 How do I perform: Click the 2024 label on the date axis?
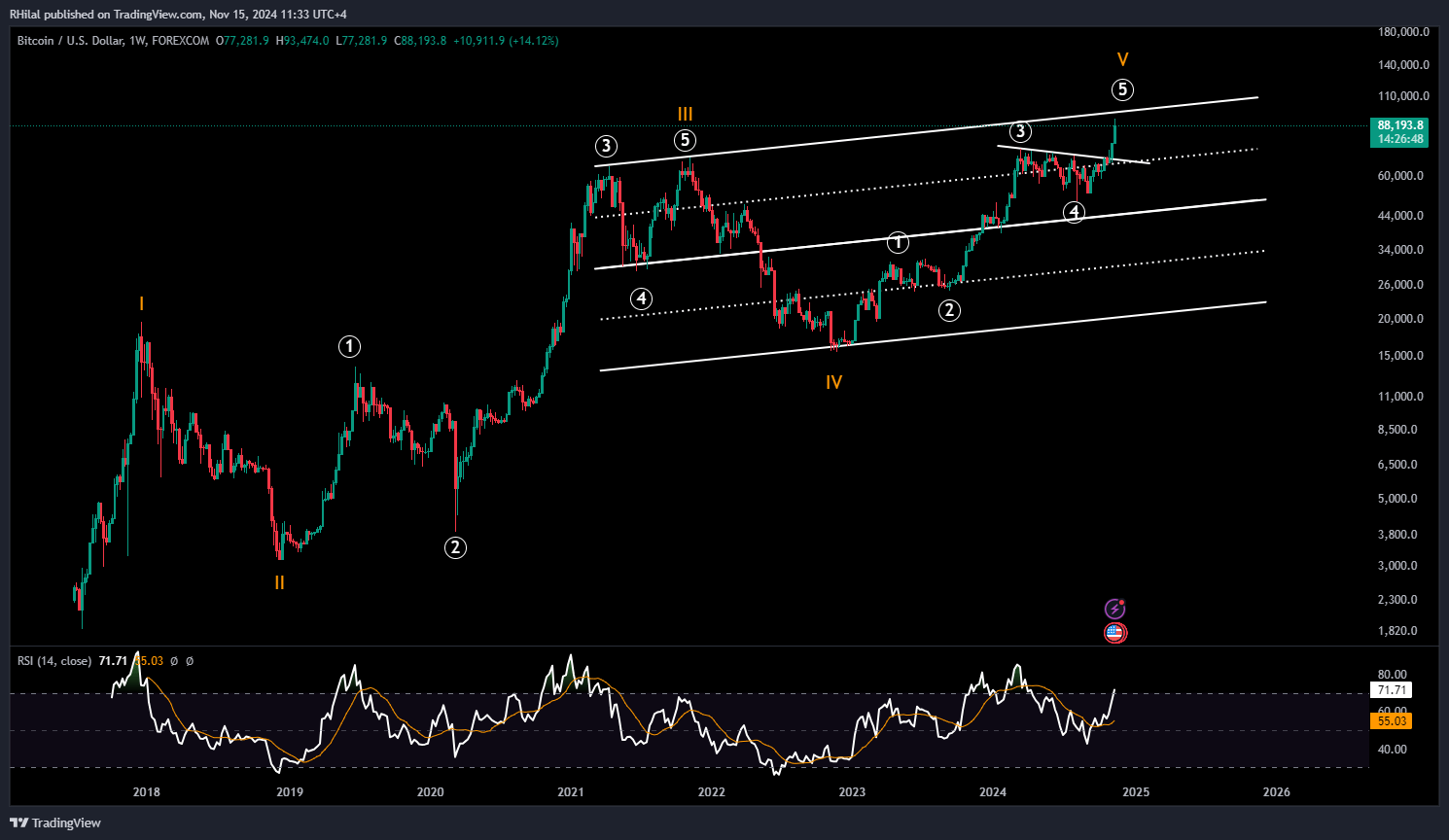pyautogui.click(x=994, y=792)
